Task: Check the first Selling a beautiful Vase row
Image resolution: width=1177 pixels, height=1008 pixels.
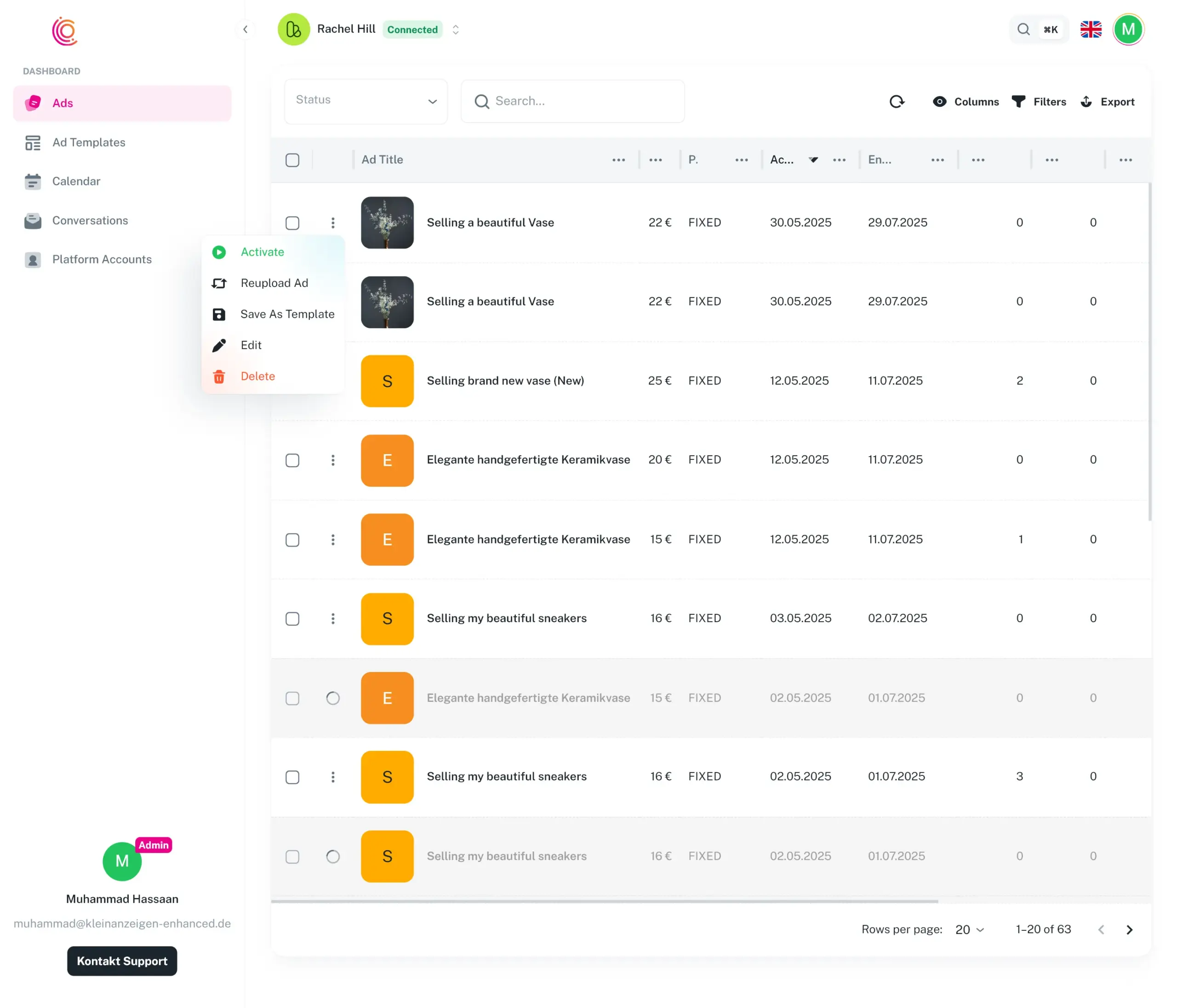Action: [292, 223]
